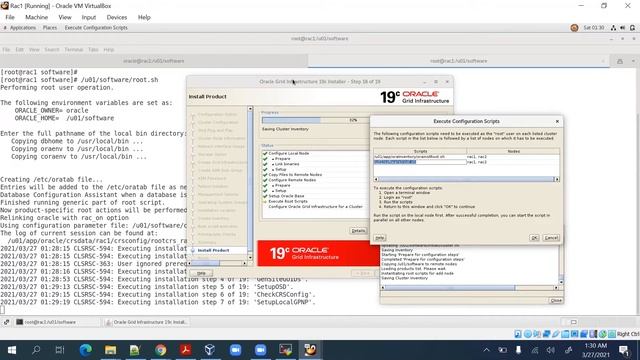
Task: Click the Scripts column header
Action: [x=420, y=151]
